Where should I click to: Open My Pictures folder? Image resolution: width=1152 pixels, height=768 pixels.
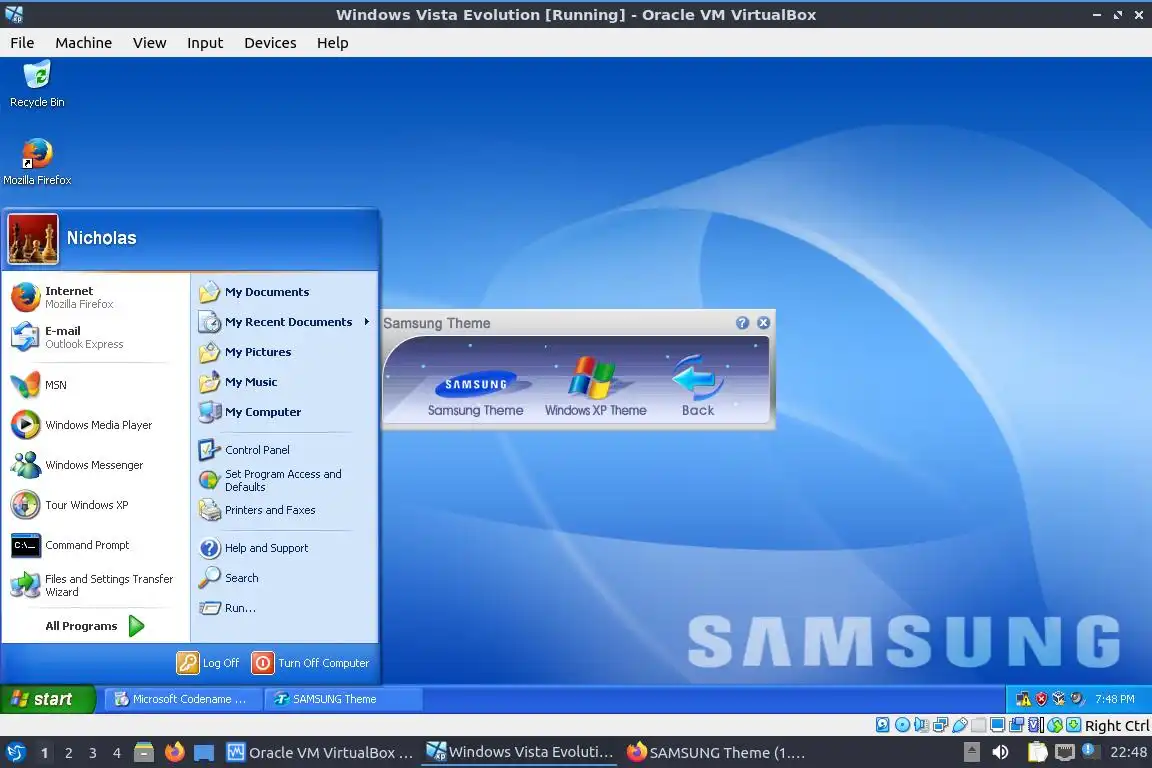[x=285, y=352]
